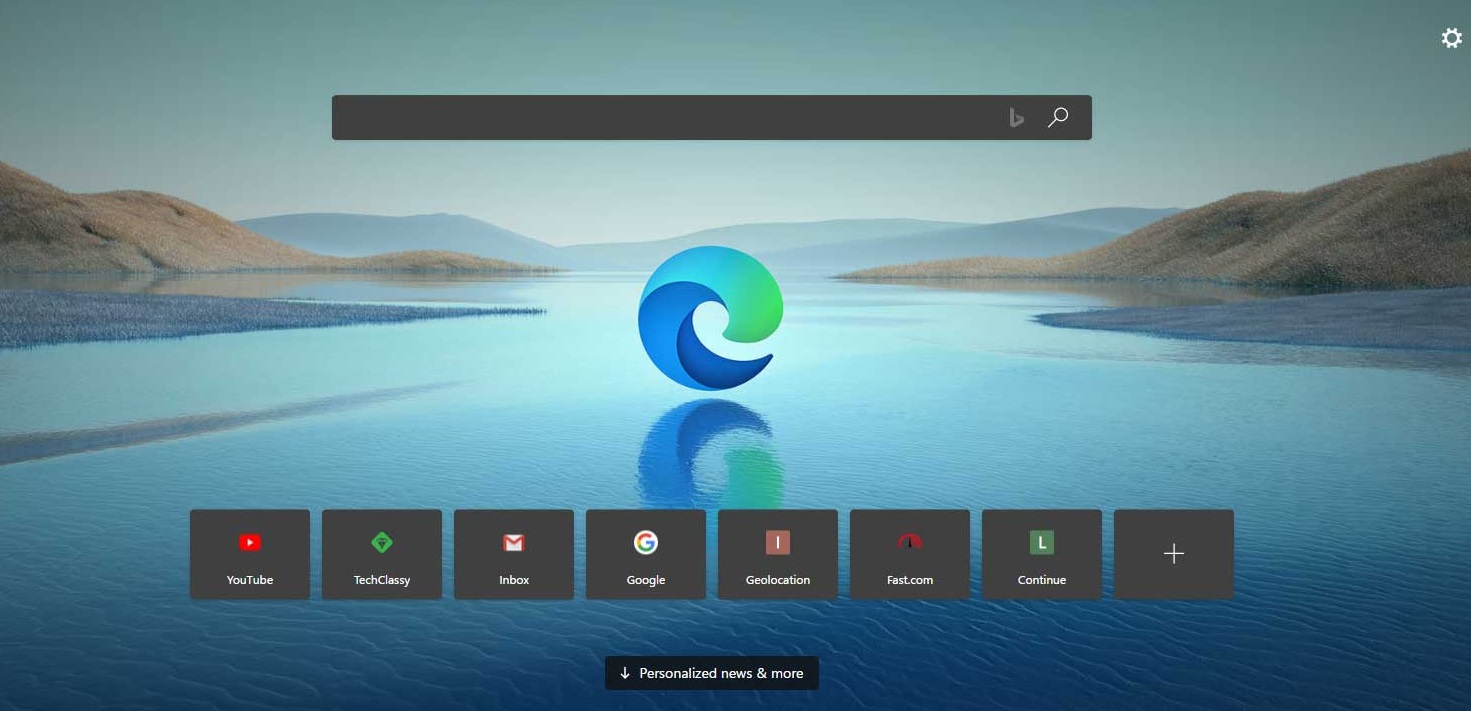Click the colorful Google G icon
1471x711 pixels.
coord(646,542)
